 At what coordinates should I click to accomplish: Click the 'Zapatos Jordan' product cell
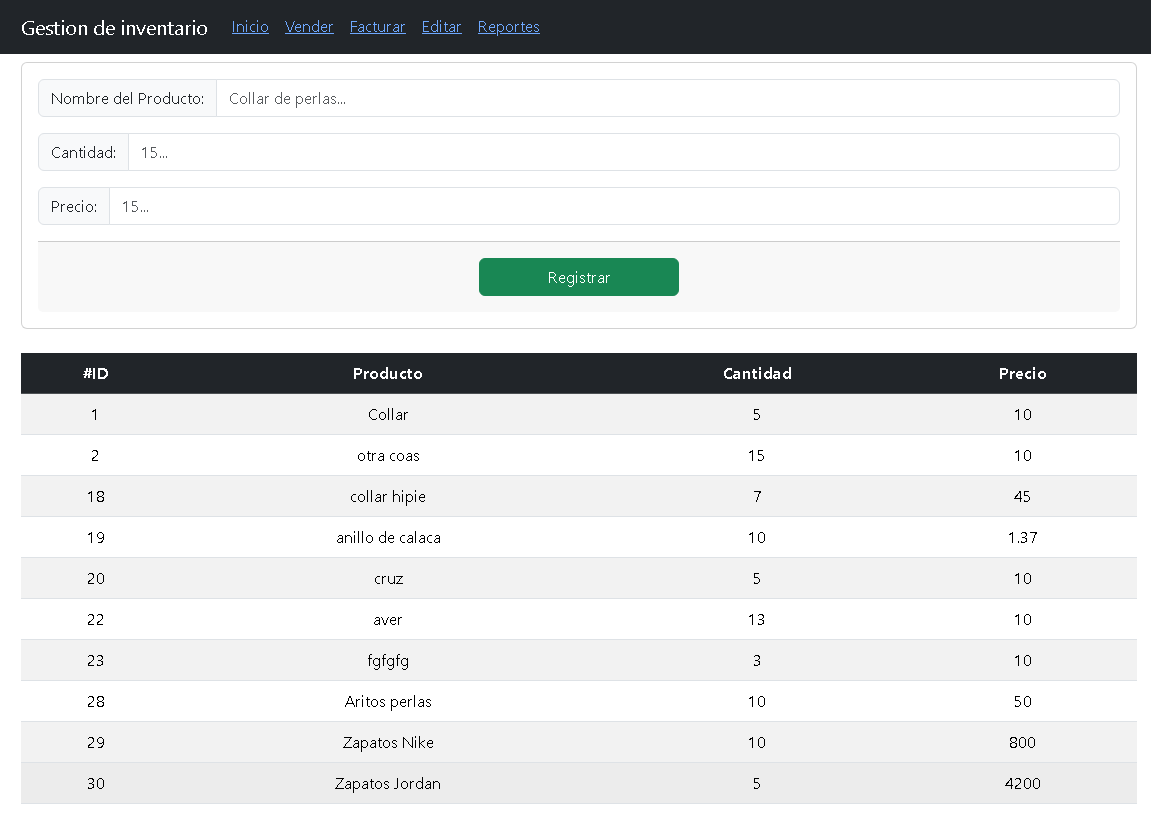388,784
